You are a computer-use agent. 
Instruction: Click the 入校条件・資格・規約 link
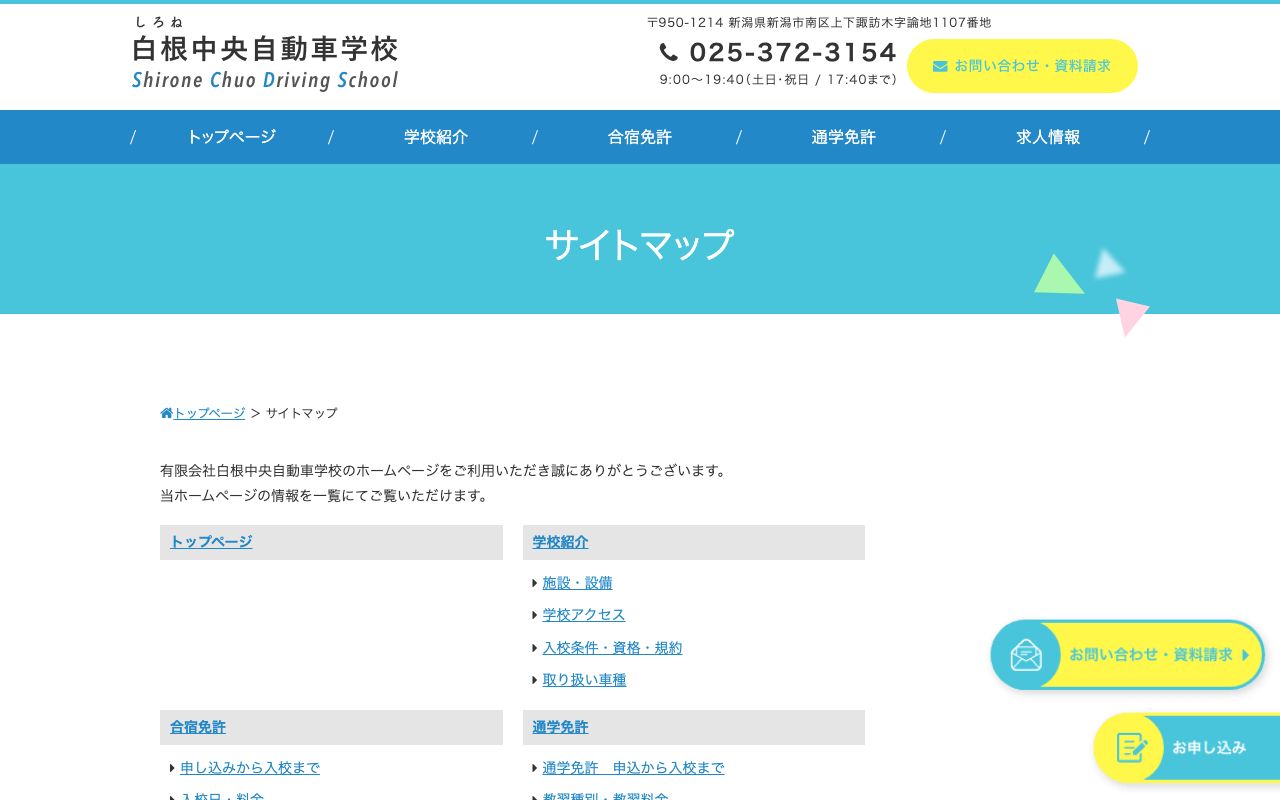(612, 647)
